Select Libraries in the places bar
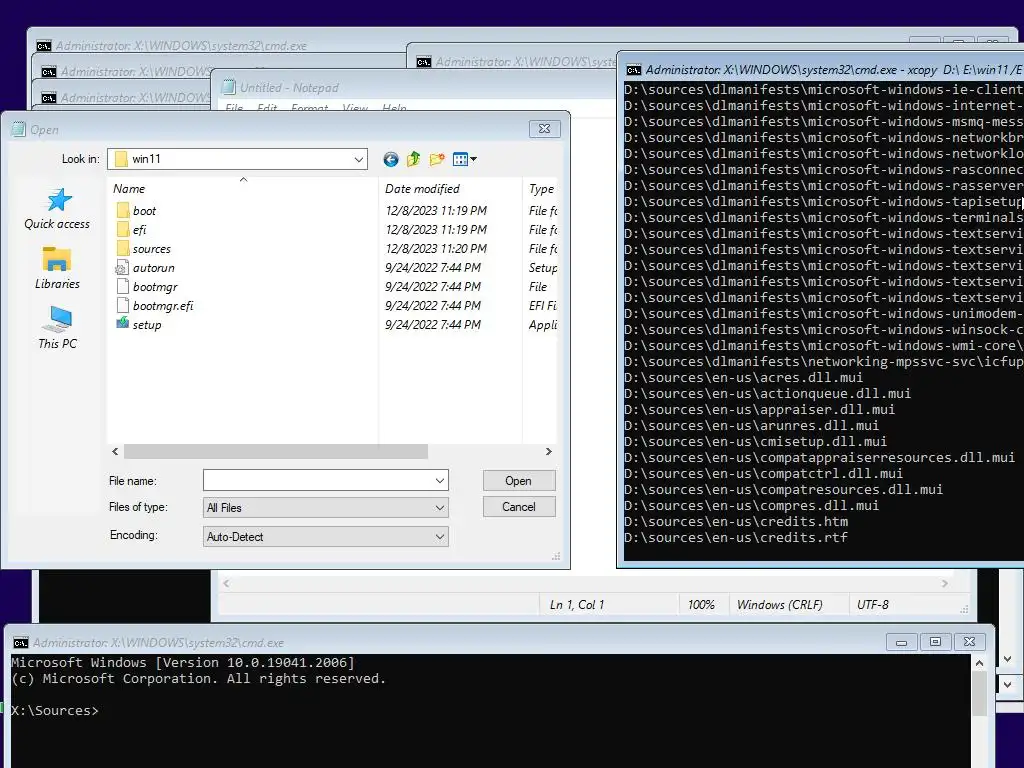This screenshot has height=768, width=1024. [57, 268]
